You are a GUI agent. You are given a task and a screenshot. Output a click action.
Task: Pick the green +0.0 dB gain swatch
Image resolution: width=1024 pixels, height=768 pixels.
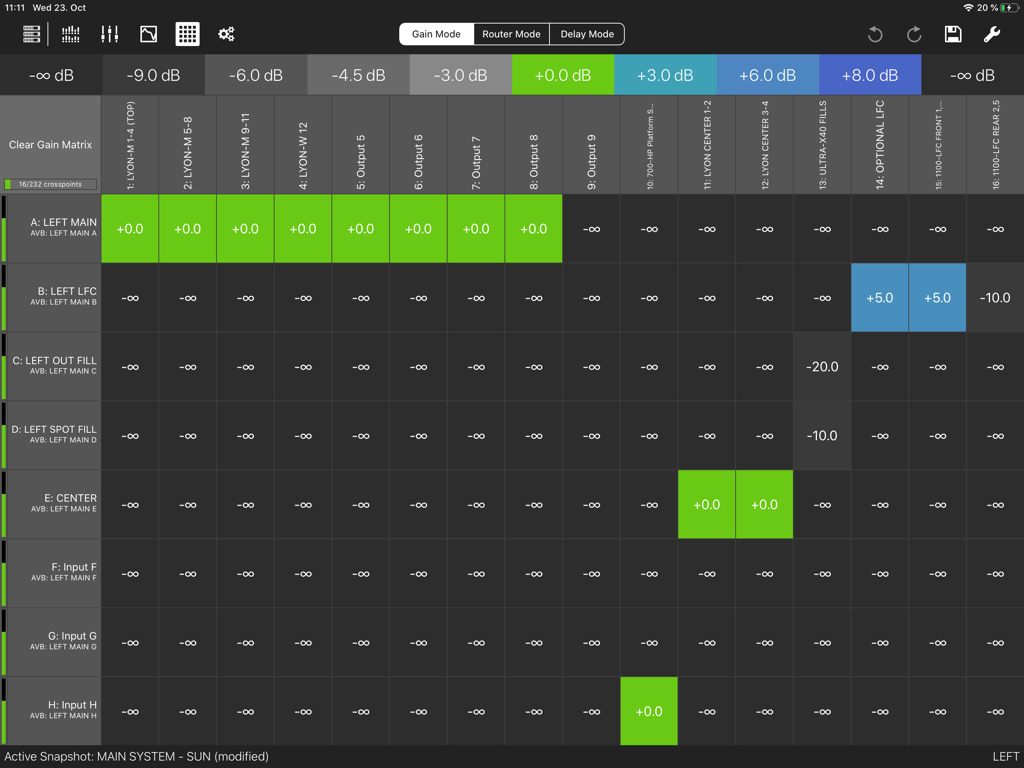562,74
